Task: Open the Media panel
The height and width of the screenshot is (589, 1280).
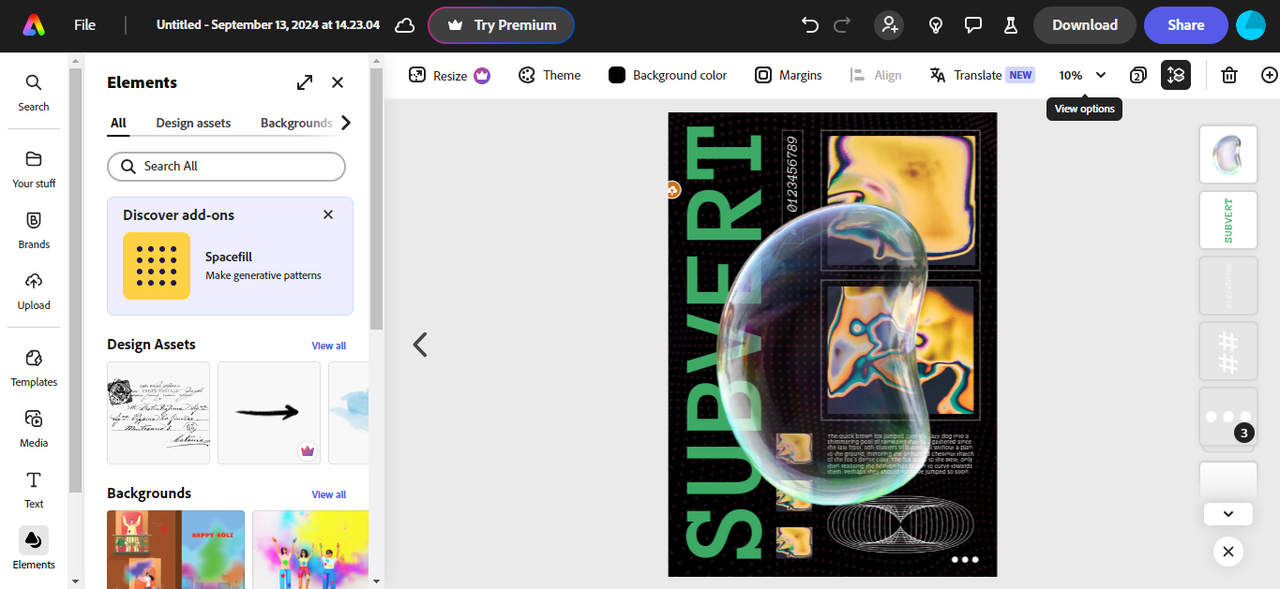Action: pyautogui.click(x=33, y=429)
